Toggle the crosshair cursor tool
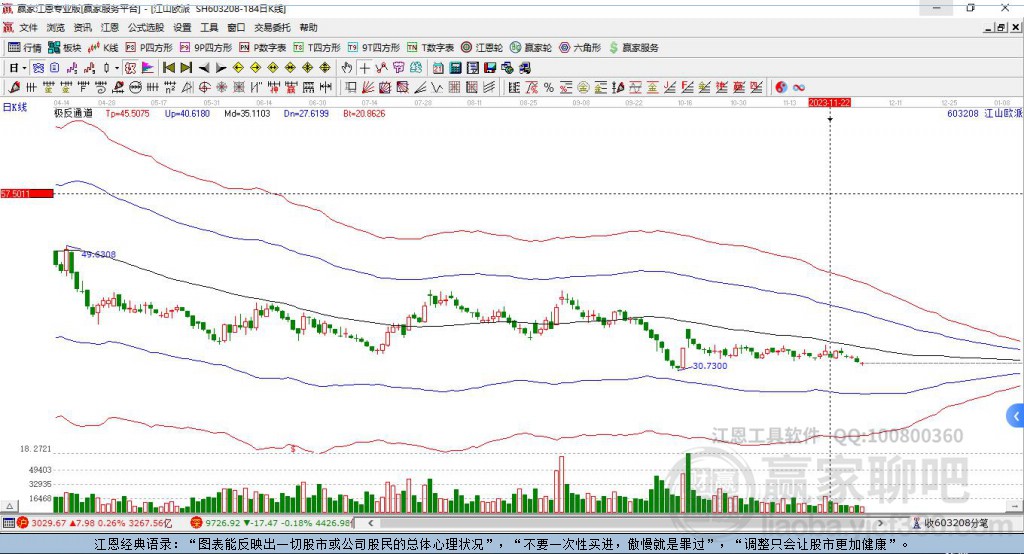The height and width of the screenshot is (554, 1024). 364,68
